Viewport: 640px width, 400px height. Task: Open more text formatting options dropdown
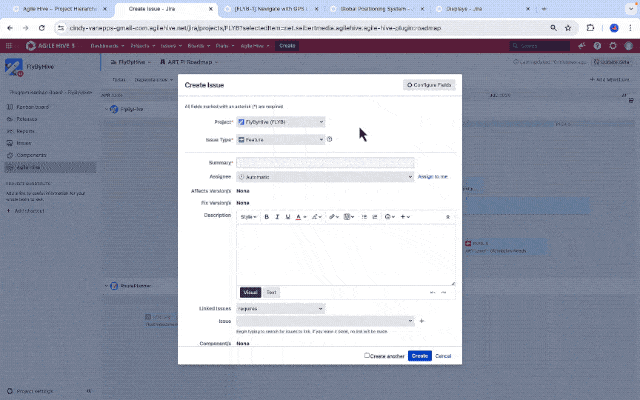[317, 217]
